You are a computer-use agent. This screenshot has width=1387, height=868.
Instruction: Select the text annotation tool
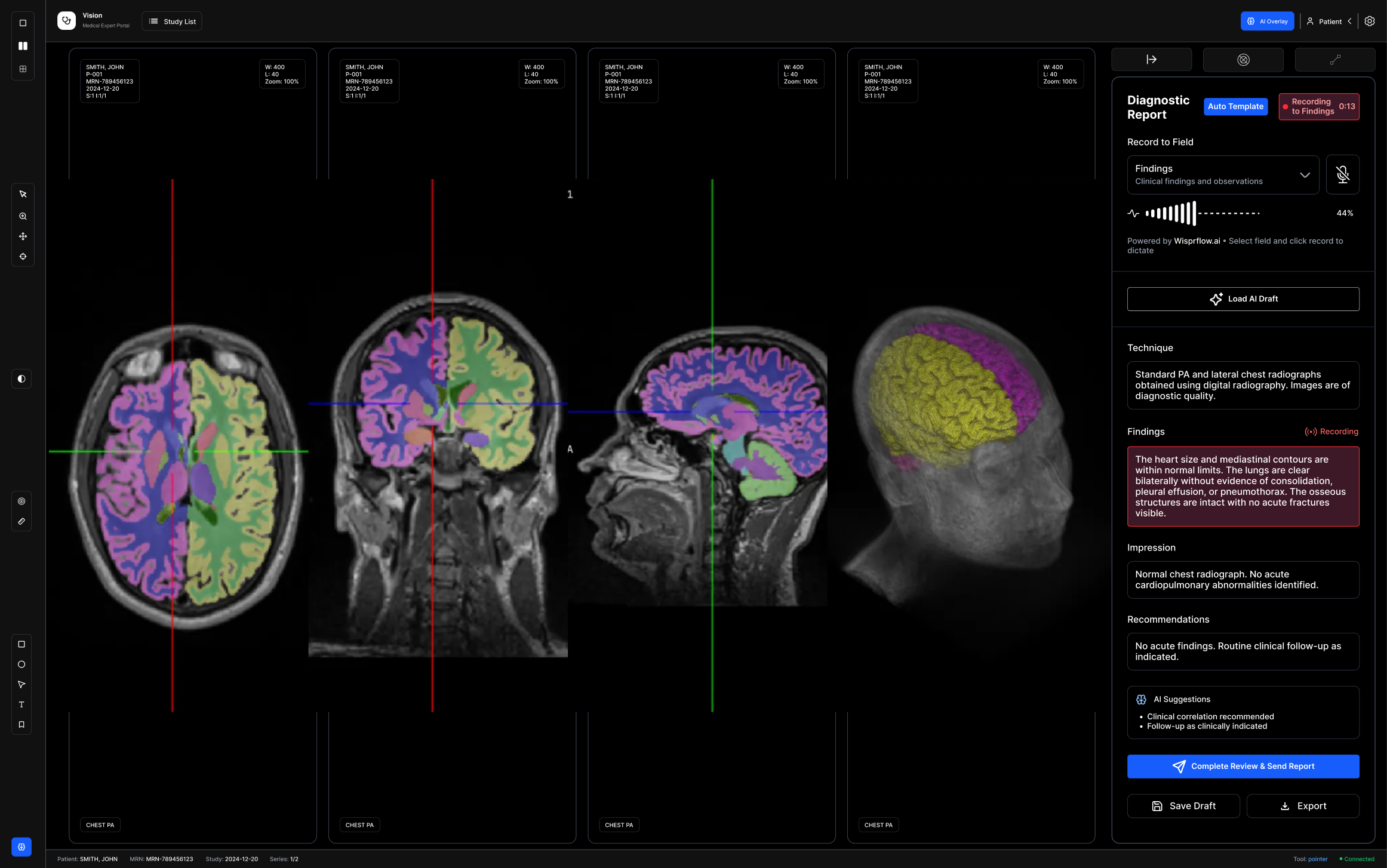click(21, 704)
